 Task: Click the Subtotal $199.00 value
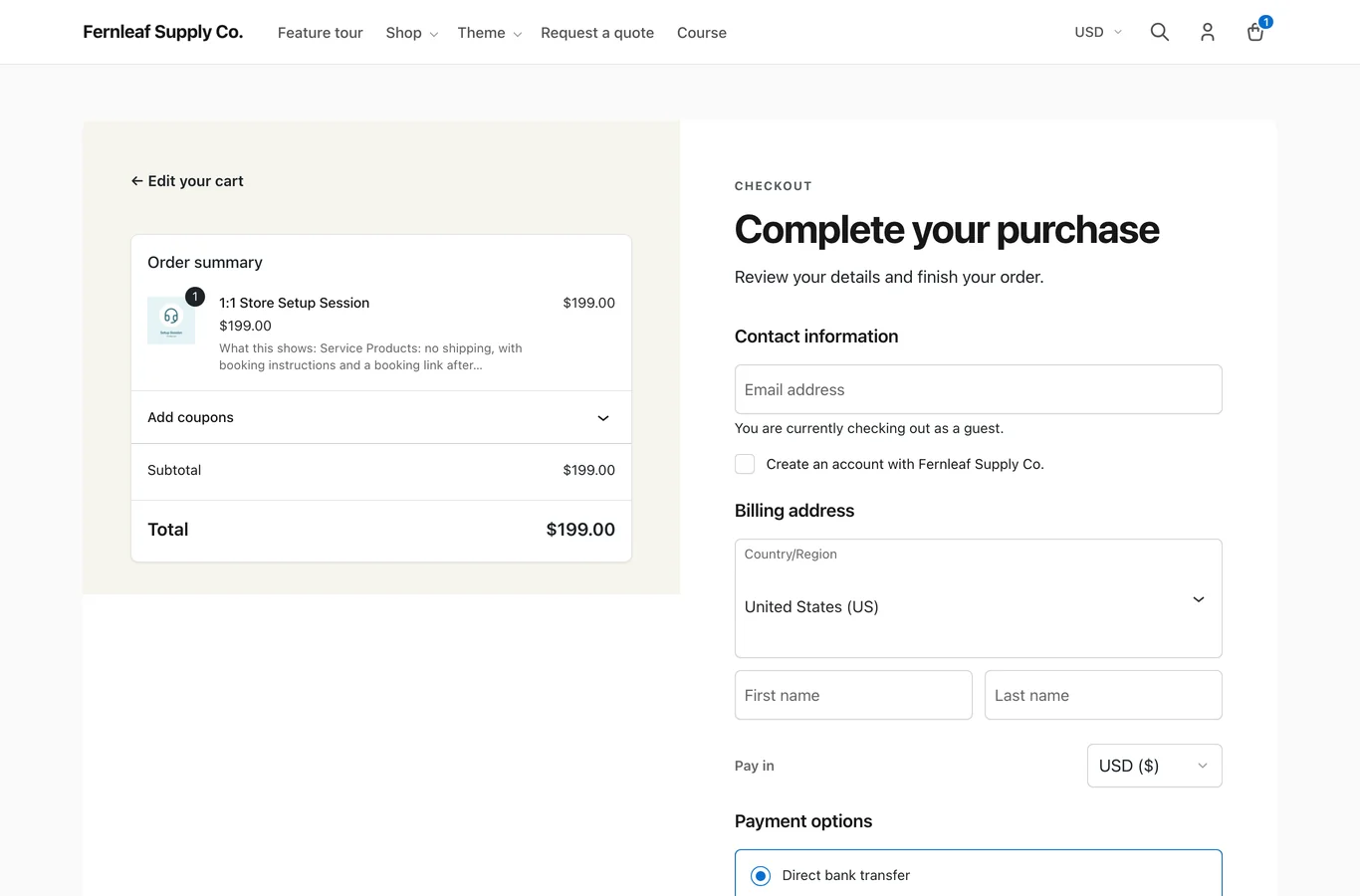click(588, 470)
